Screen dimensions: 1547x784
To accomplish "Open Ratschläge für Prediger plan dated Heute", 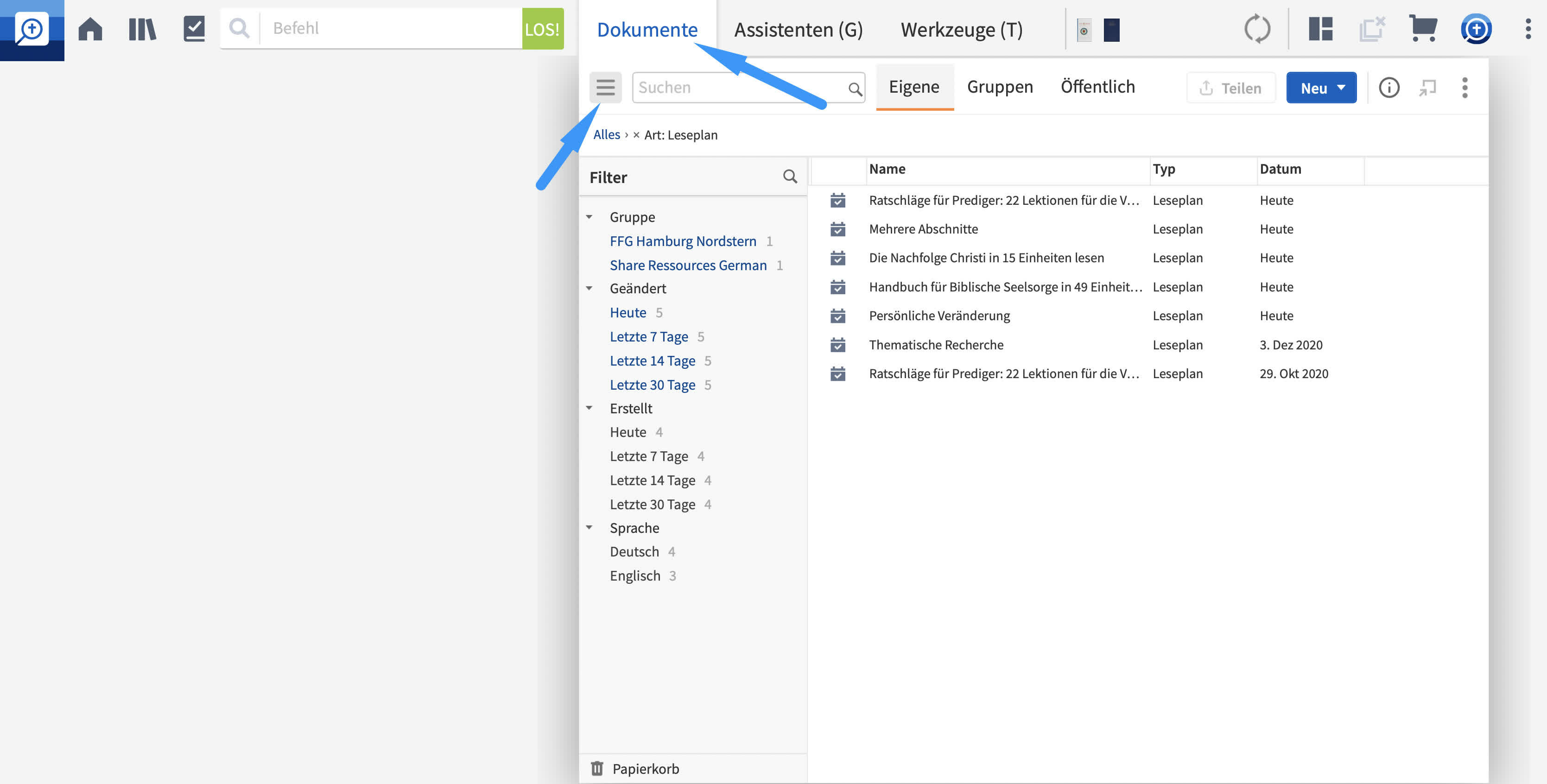I will pos(1003,201).
